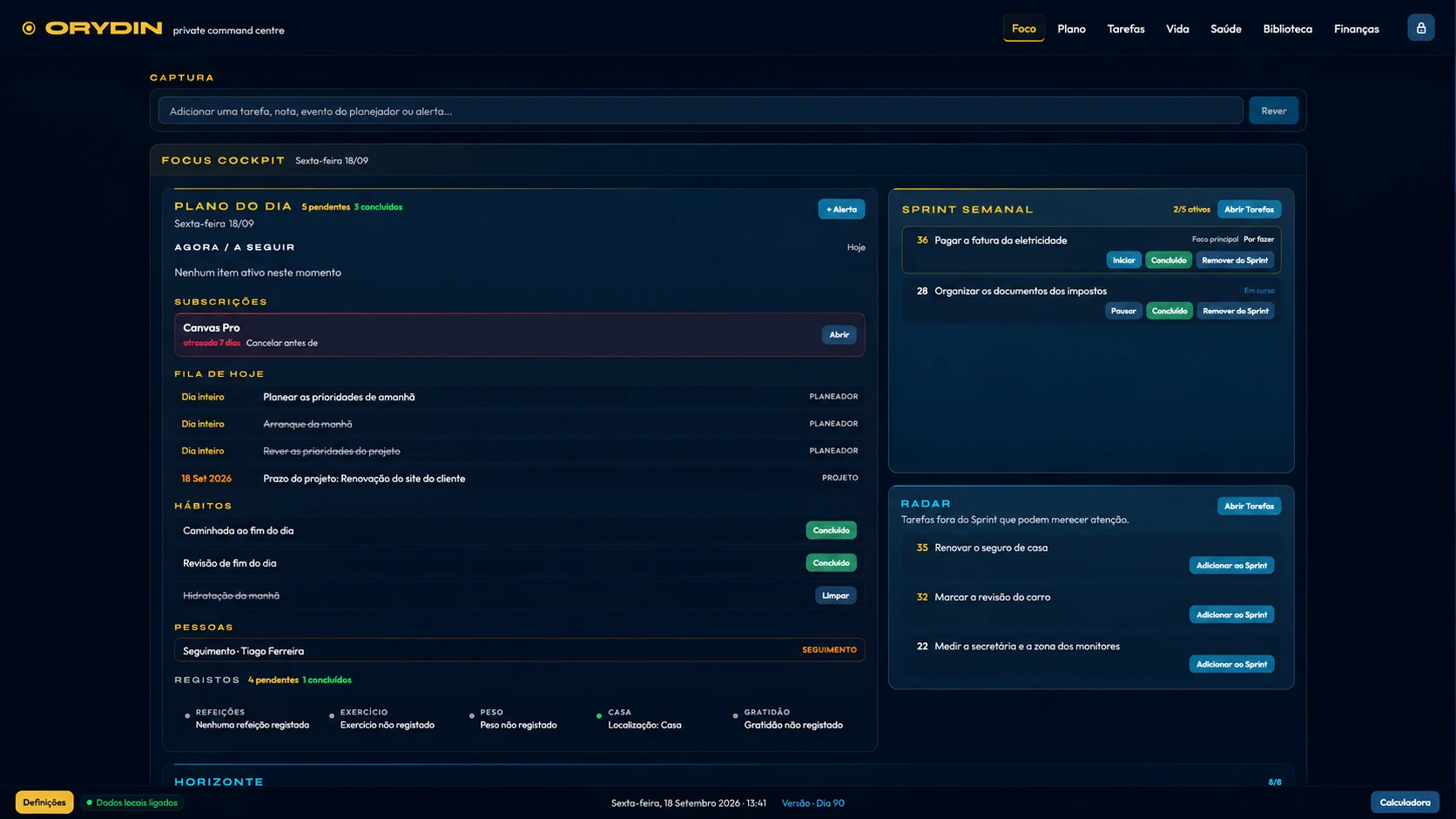Viewport: 1456px width, 819px height.
Task: Select 'Planear as prioridades de amanhã' row
Action: coord(519,397)
